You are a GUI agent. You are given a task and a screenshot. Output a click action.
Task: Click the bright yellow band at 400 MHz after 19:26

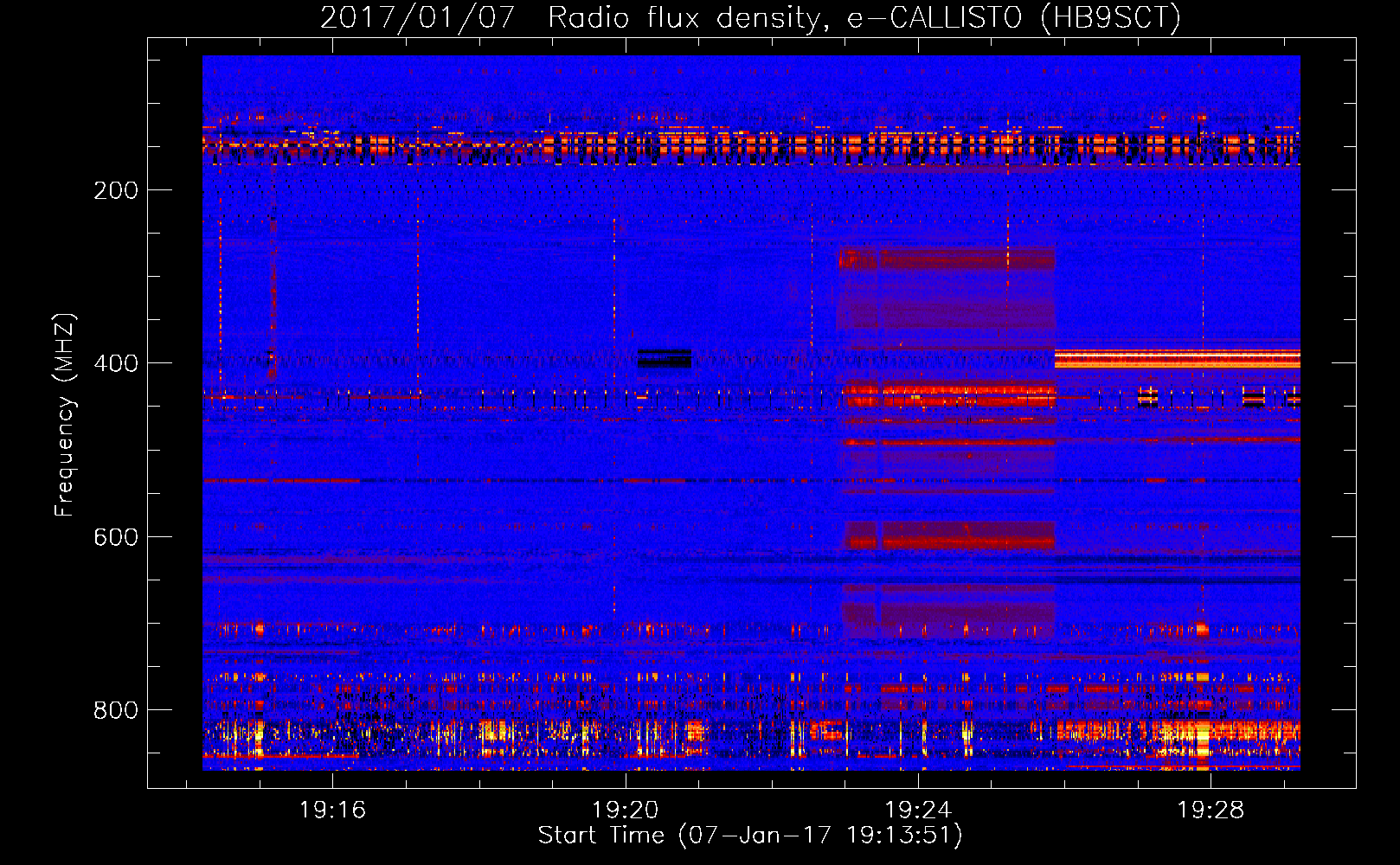tap(1178, 359)
